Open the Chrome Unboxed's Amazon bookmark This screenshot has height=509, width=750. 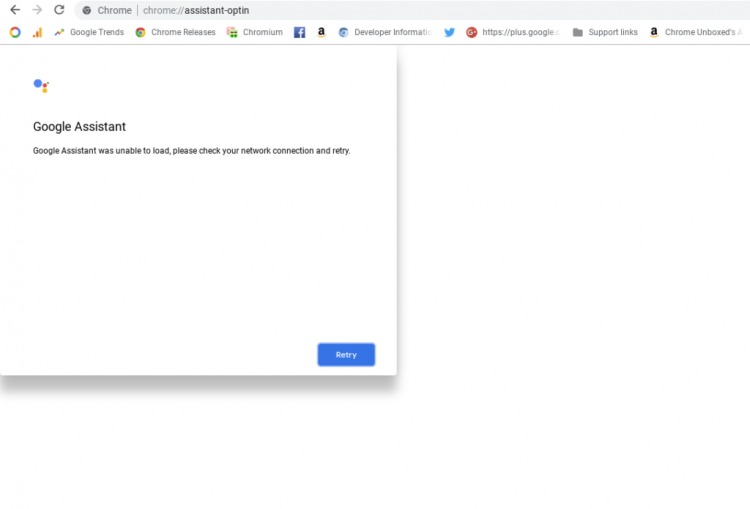click(696, 32)
